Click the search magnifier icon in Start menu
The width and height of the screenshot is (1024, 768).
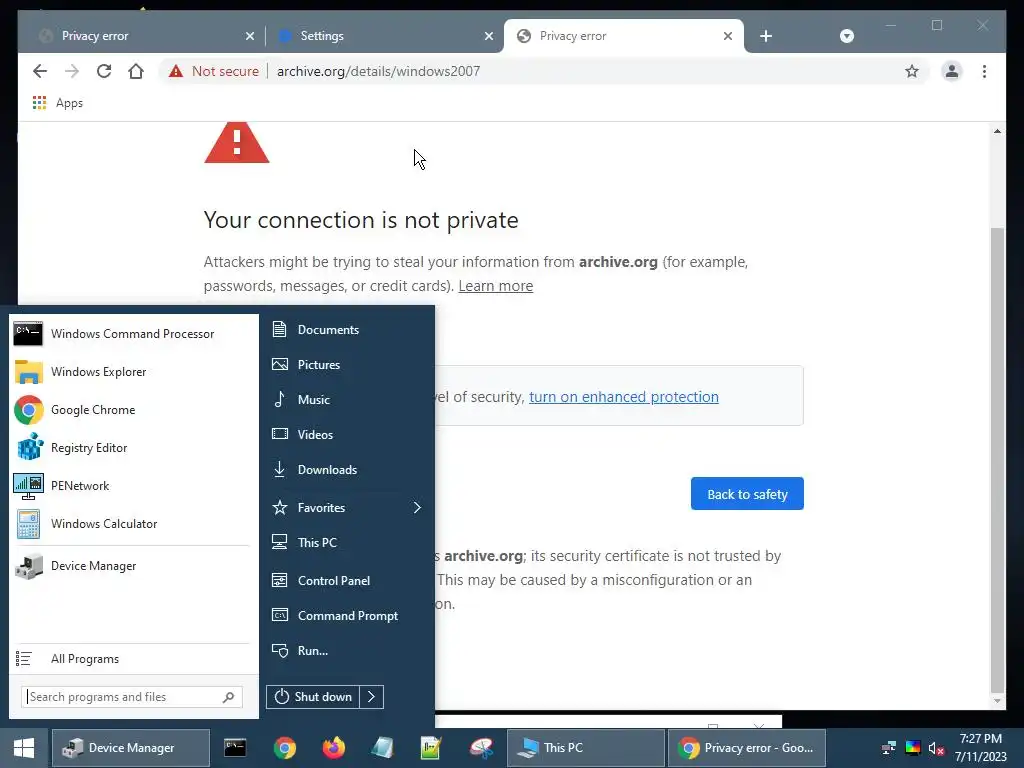pos(228,697)
